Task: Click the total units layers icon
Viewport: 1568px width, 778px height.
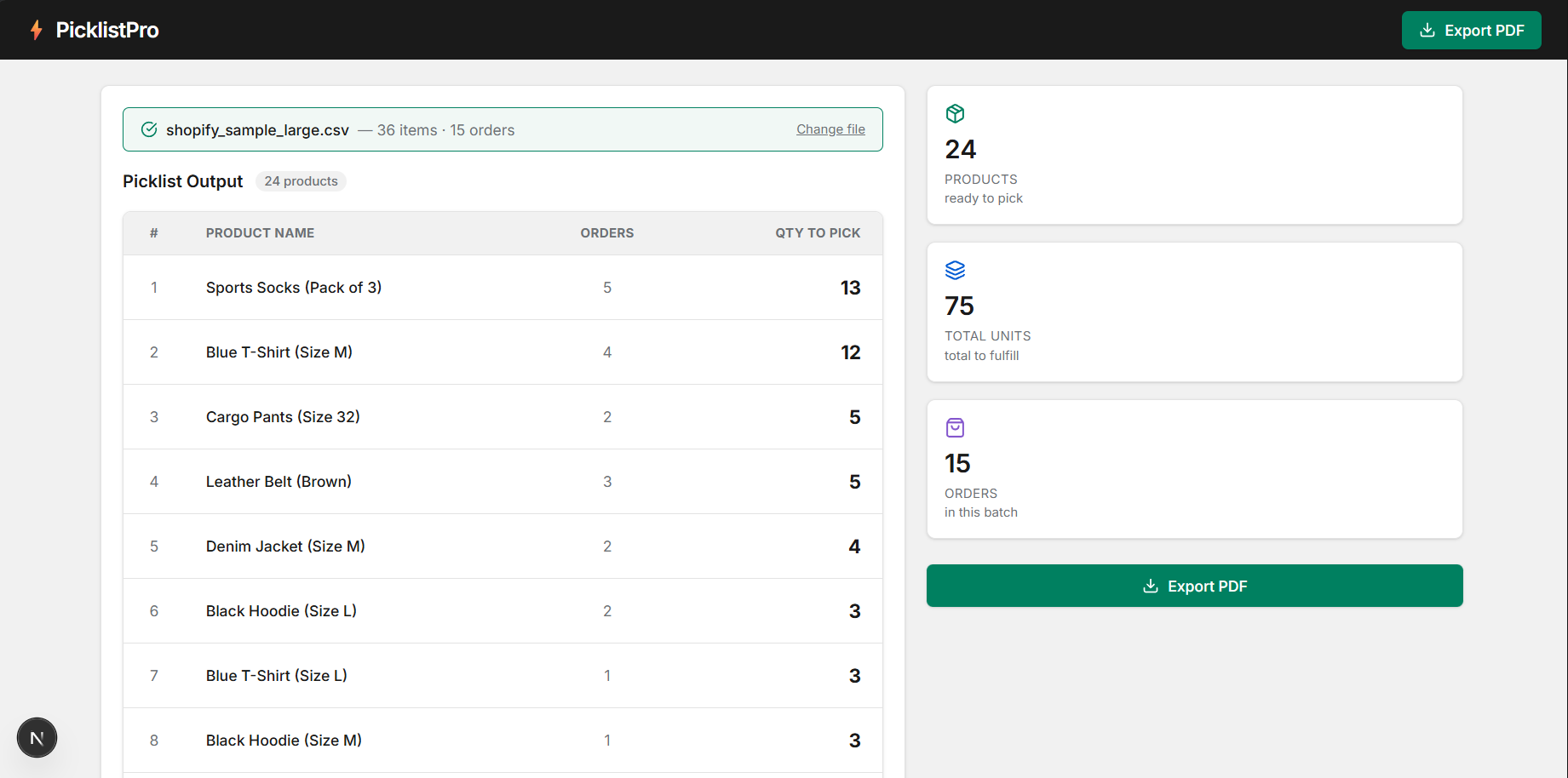Action: [x=955, y=270]
